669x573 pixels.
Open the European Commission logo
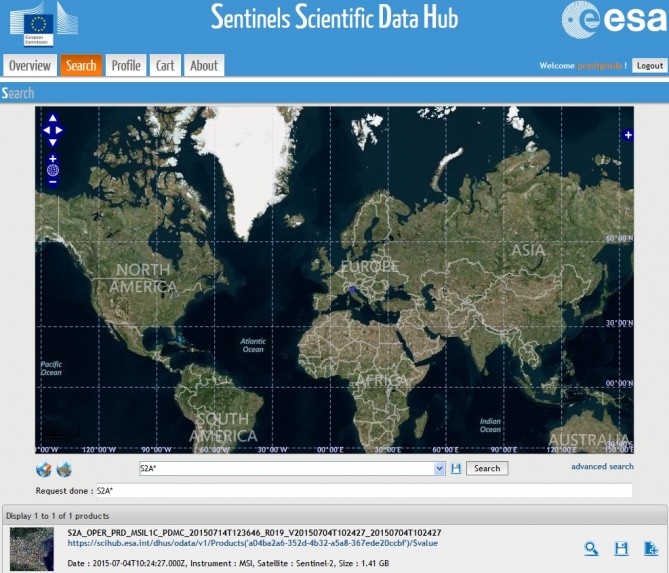(x=44, y=24)
